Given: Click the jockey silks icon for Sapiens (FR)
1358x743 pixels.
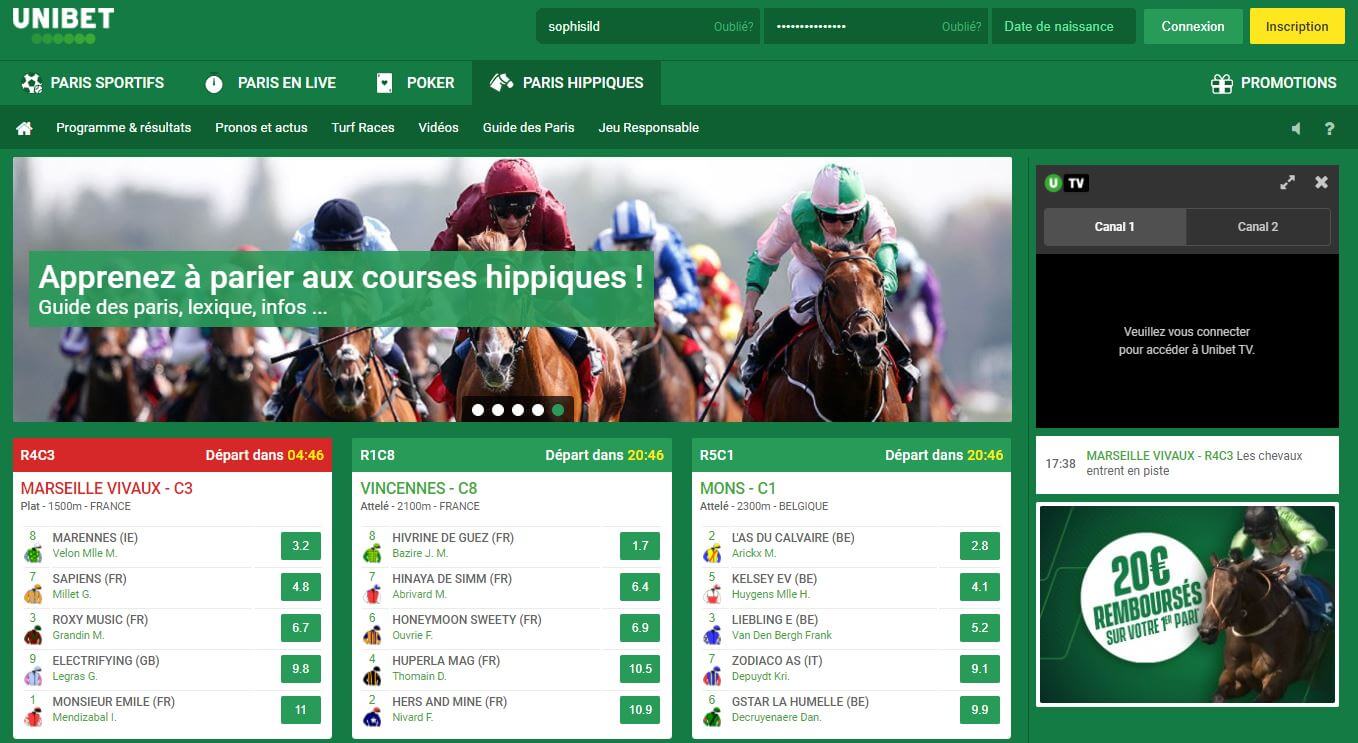Looking at the screenshot, I should (x=34, y=594).
